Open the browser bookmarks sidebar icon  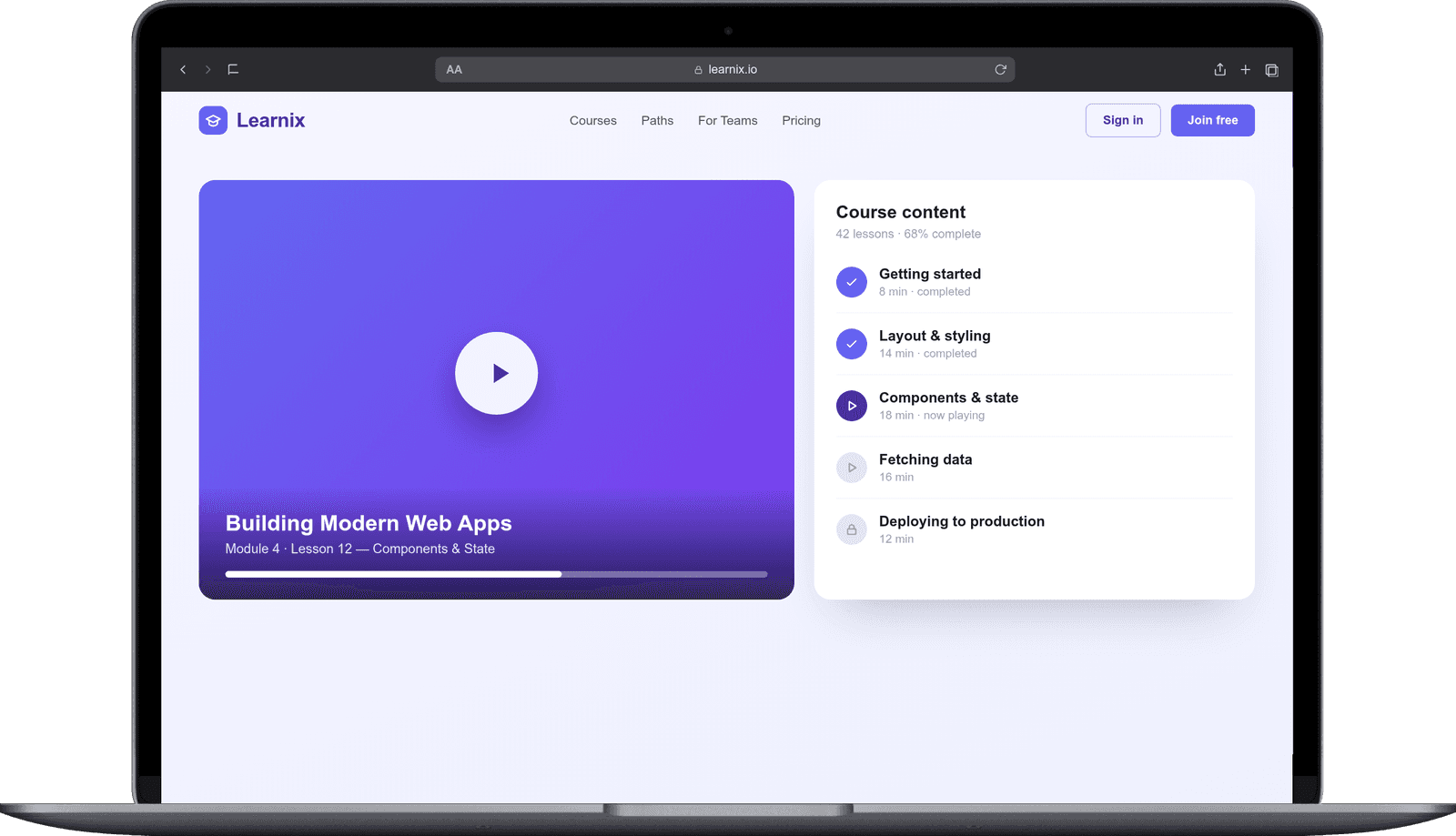click(233, 69)
